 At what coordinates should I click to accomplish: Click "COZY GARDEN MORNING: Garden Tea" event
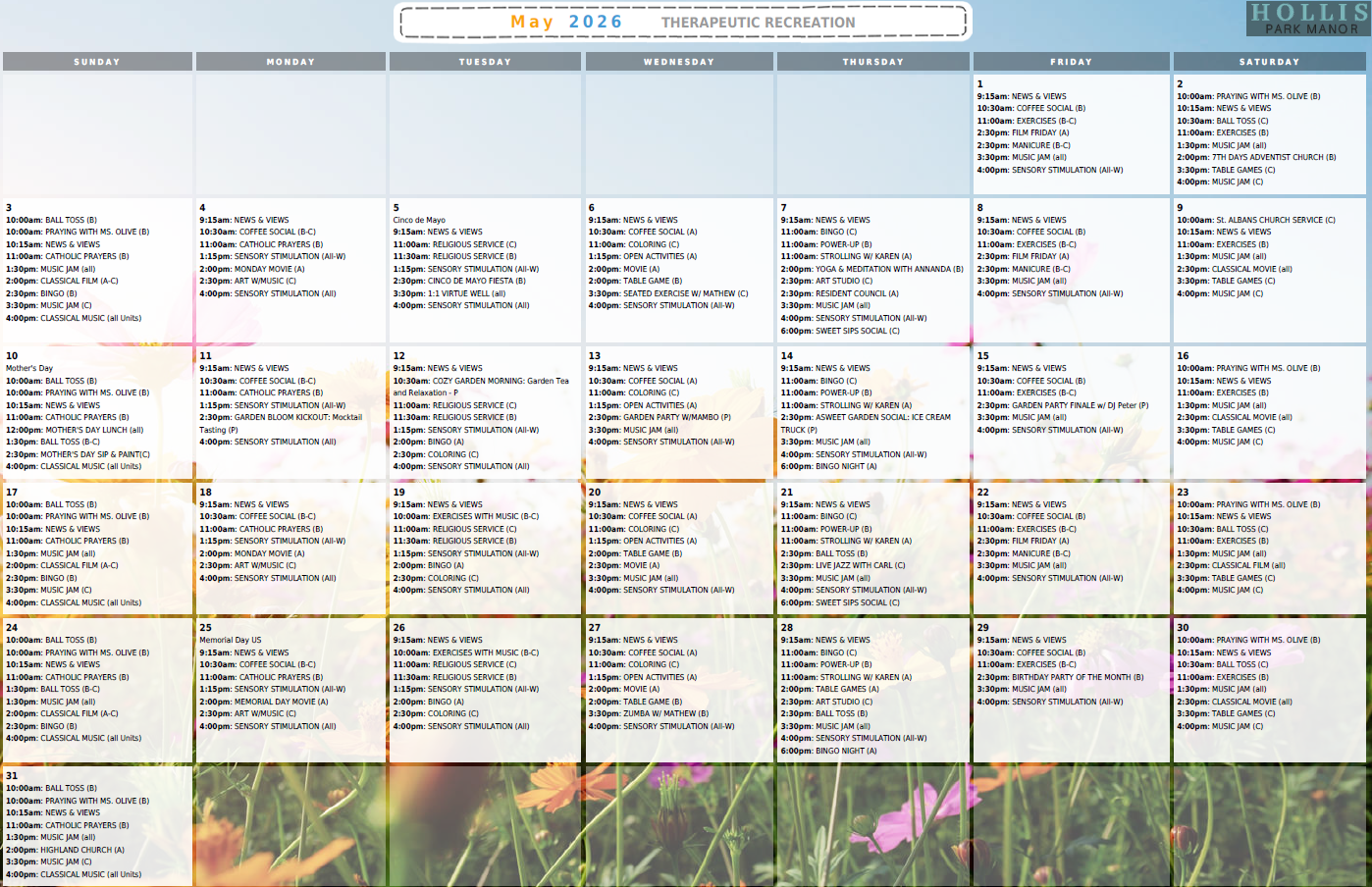click(x=481, y=387)
